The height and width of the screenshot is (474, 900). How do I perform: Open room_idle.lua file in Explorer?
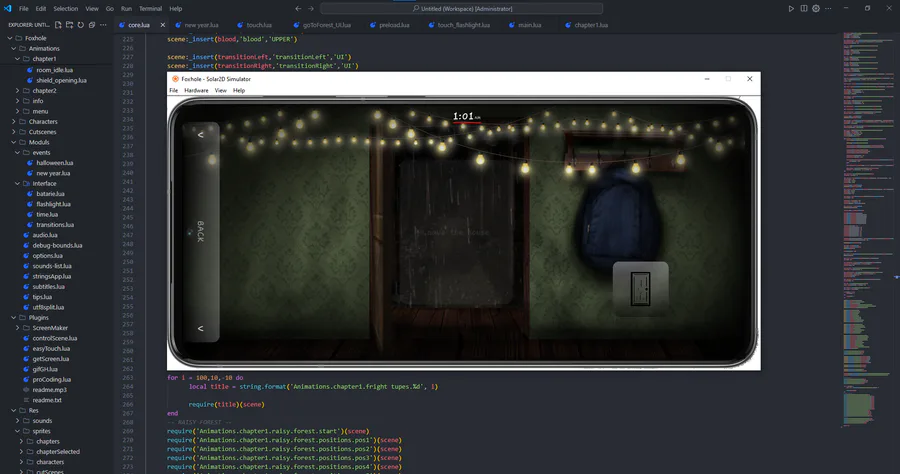coord(55,70)
